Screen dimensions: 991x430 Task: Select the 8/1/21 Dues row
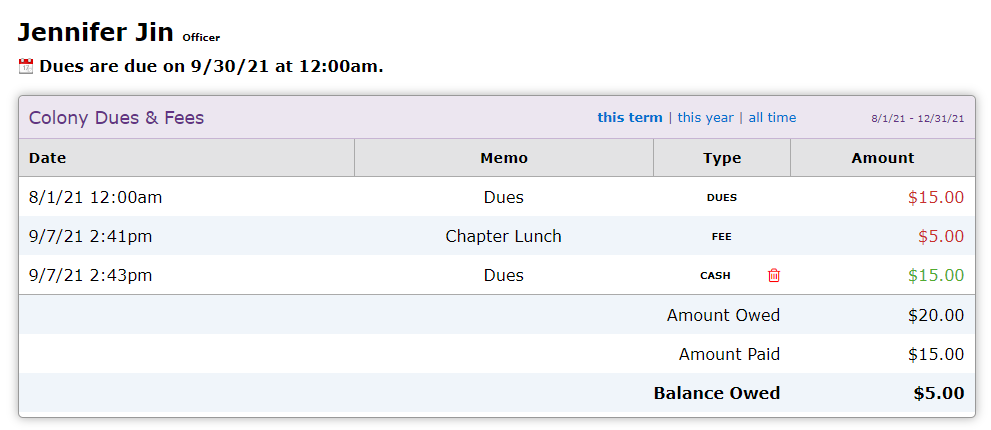(x=497, y=197)
